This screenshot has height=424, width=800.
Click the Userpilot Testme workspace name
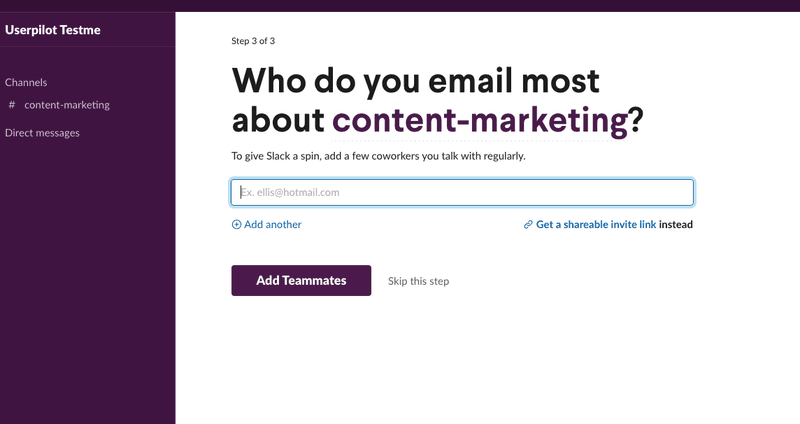point(53,30)
